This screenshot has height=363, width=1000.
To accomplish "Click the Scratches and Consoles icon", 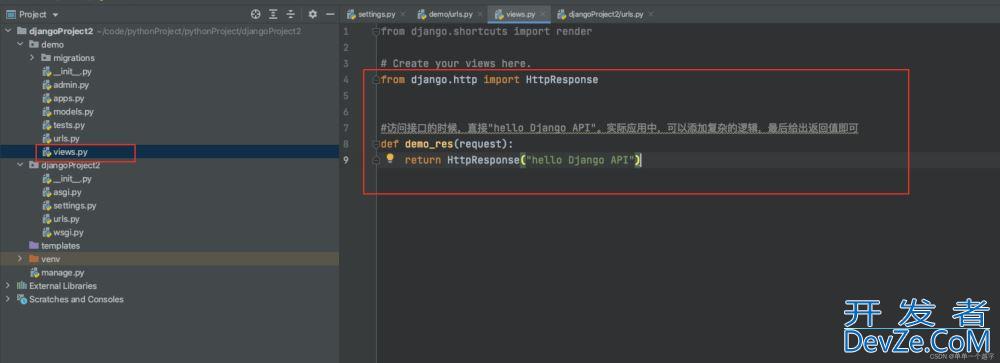I will tap(22, 299).
